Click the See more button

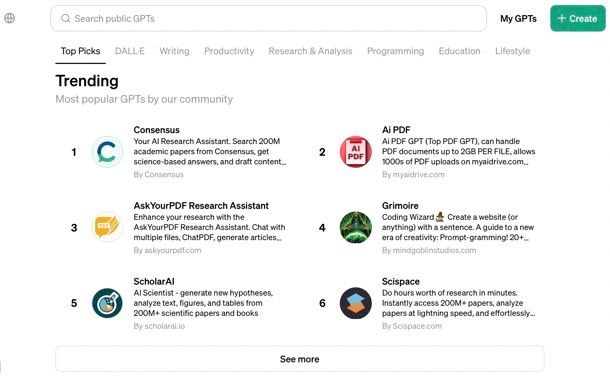(x=300, y=359)
